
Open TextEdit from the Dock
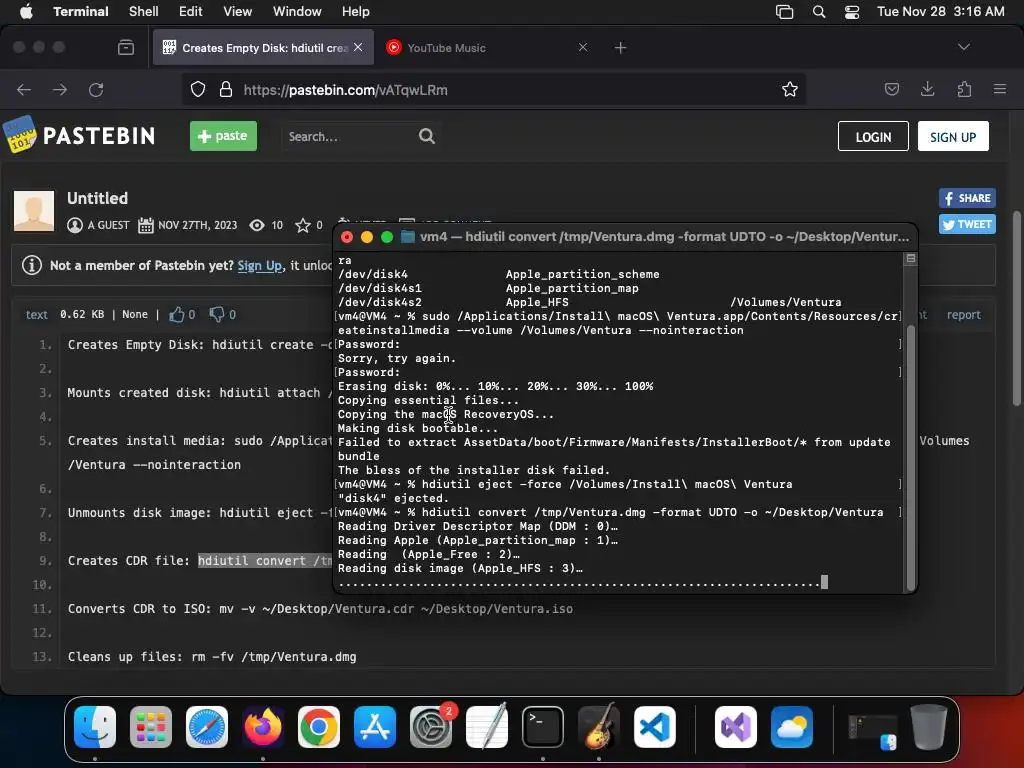487,727
